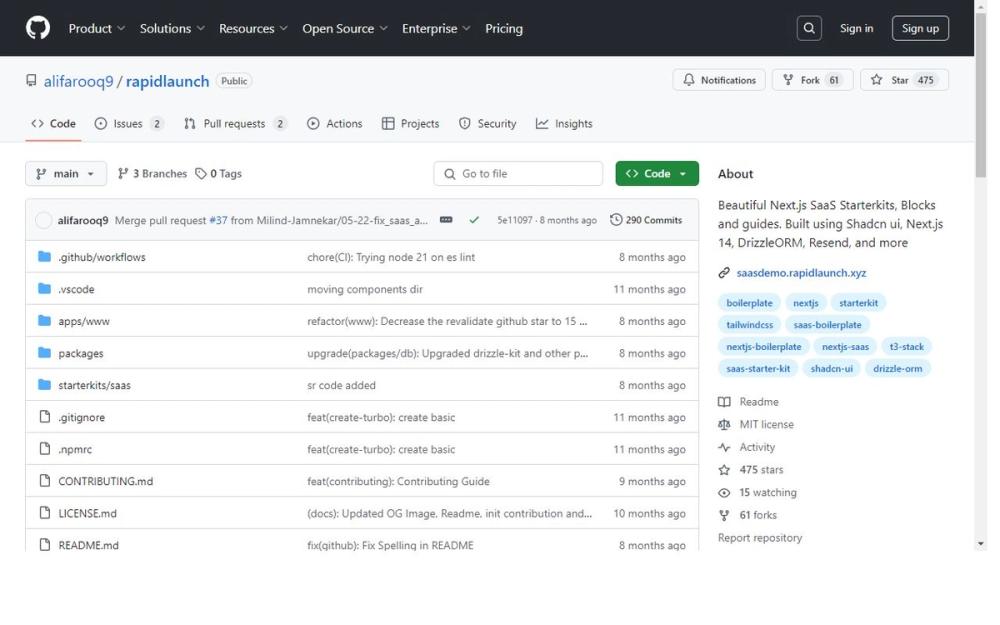
Task: Open the 475 stars link
Action: [x=761, y=470]
